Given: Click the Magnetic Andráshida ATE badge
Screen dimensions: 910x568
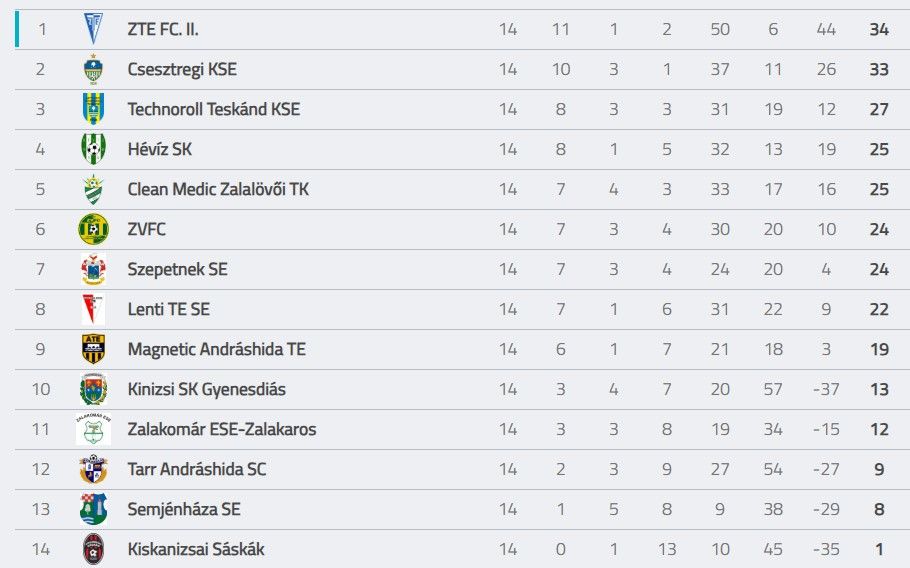Looking at the screenshot, I should [x=93, y=349].
